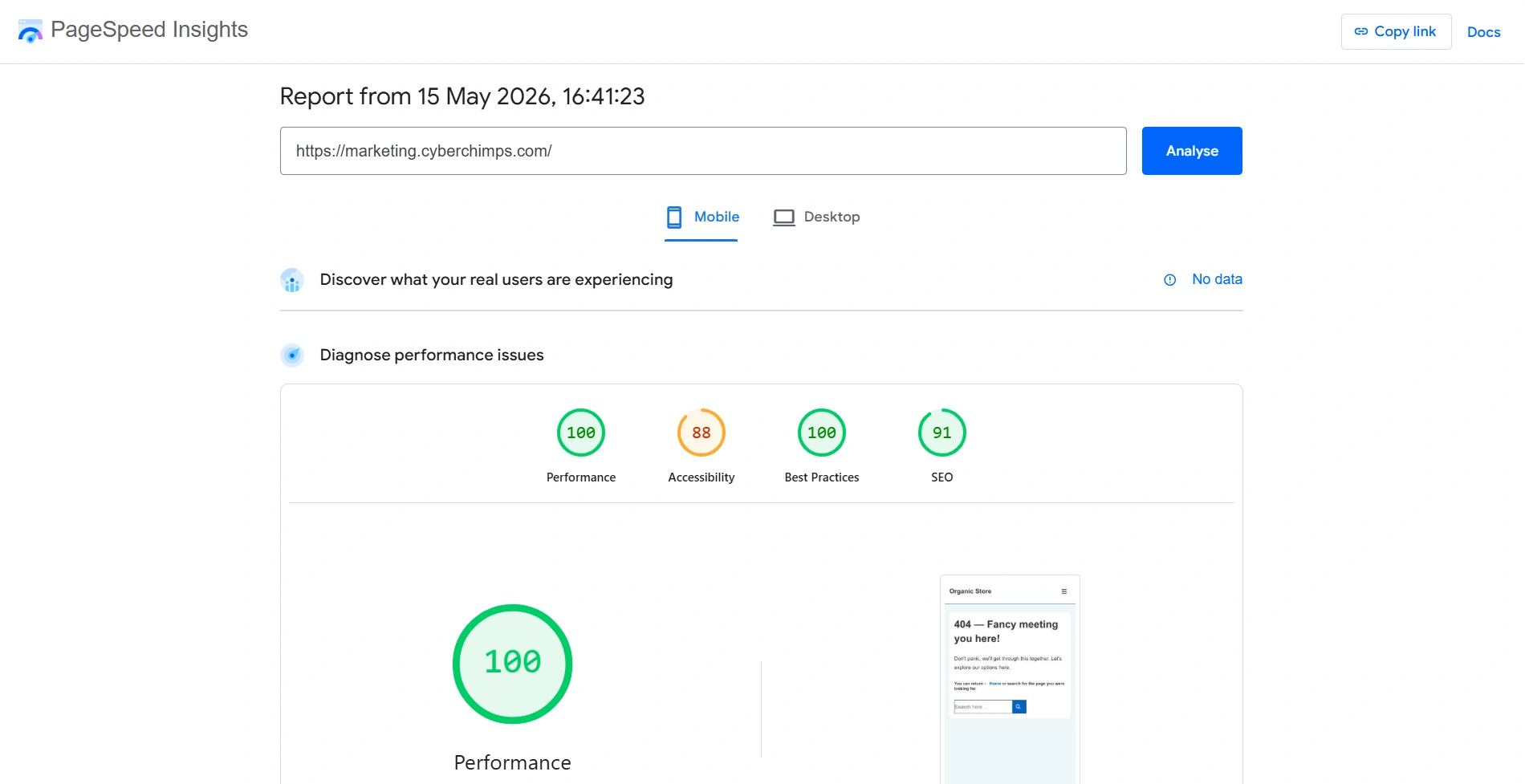Screen dimensions: 1525x784
Task: Click the desktop laptop icon
Action: pyautogui.click(x=784, y=217)
